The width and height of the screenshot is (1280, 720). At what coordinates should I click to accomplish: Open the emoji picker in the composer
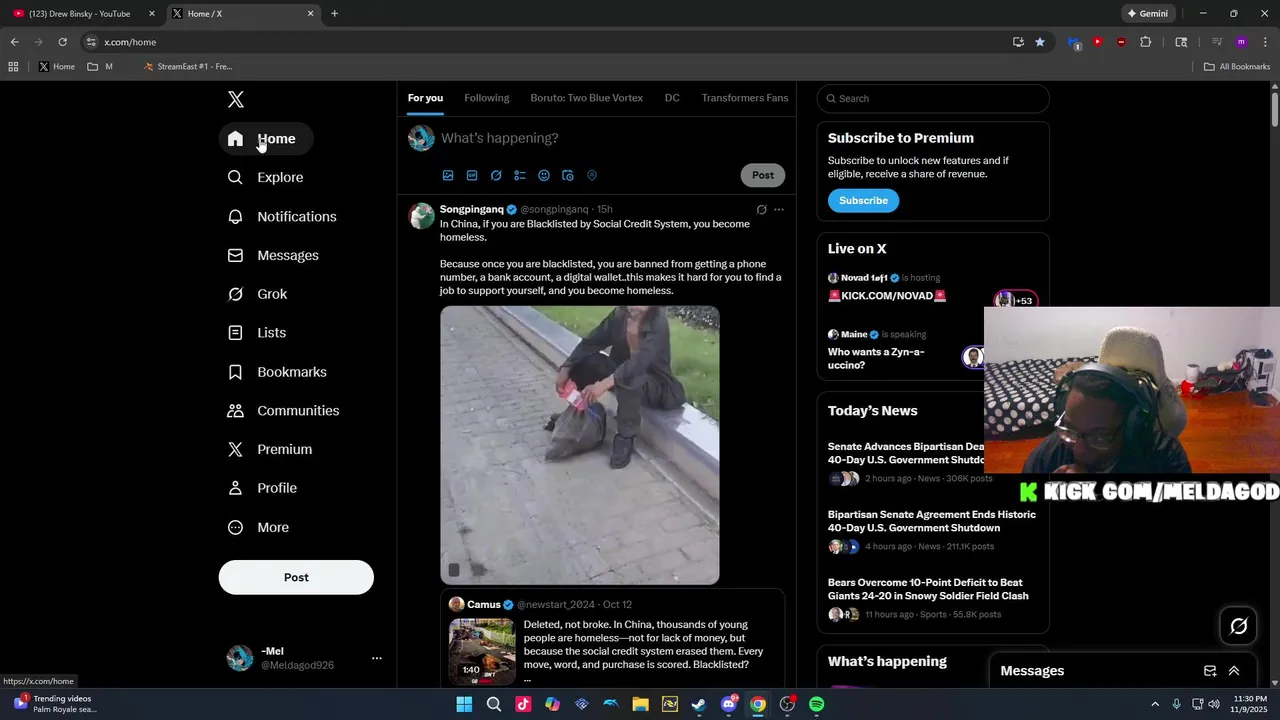pyautogui.click(x=544, y=175)
